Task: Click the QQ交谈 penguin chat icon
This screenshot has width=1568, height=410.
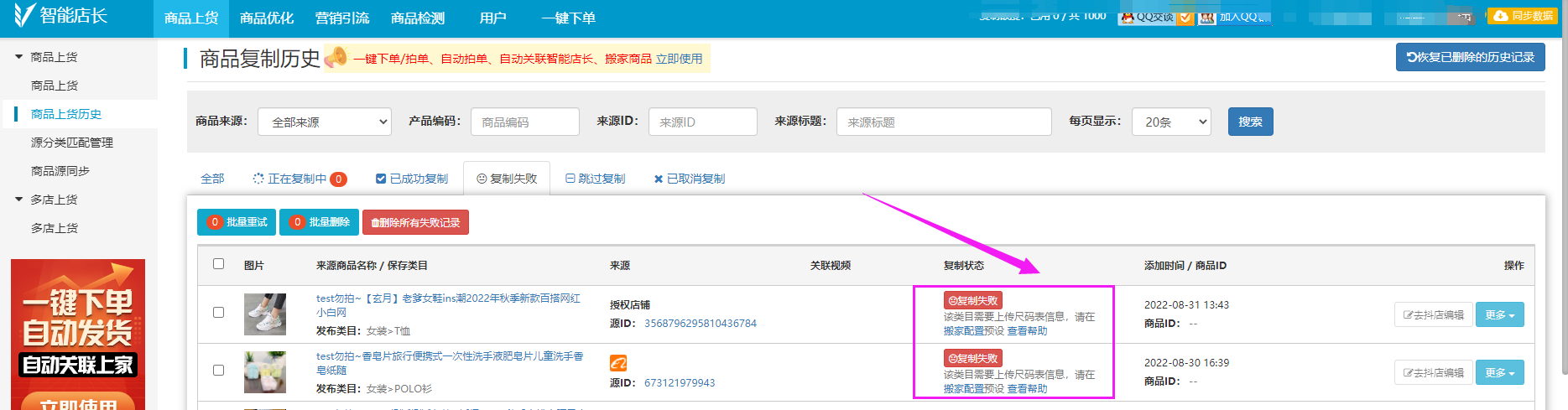Action: click(1128, 18)
